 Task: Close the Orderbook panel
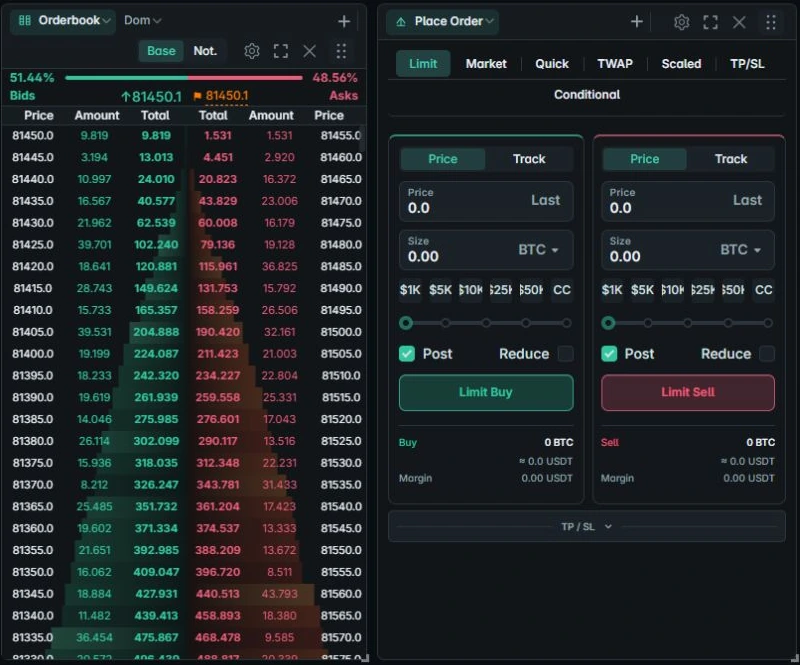(x=310, y=51)
